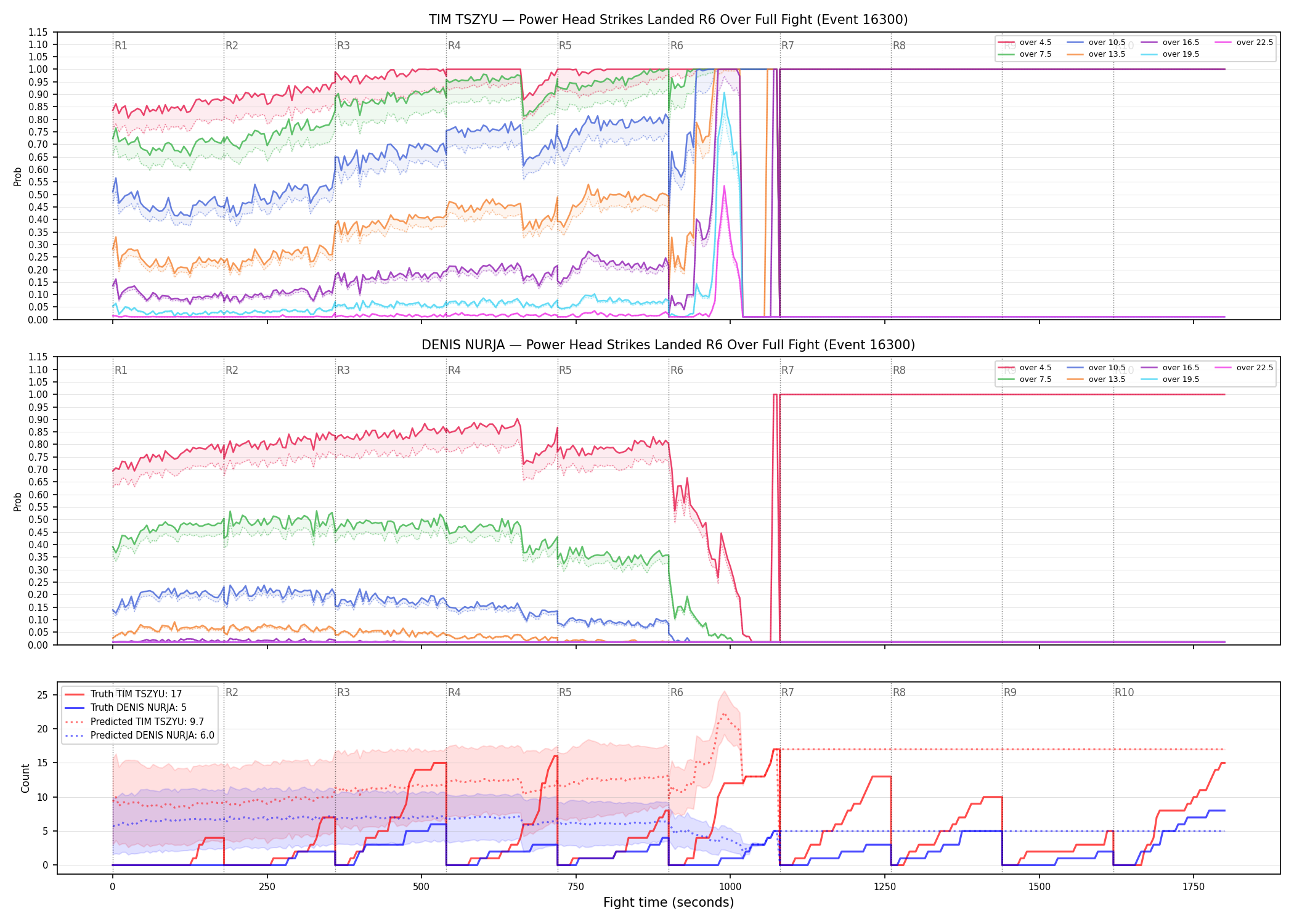Click the TIM TSZYU chart title
Image resolution: width=1294 pixels, height=924 pixels.
coord(668,20)
